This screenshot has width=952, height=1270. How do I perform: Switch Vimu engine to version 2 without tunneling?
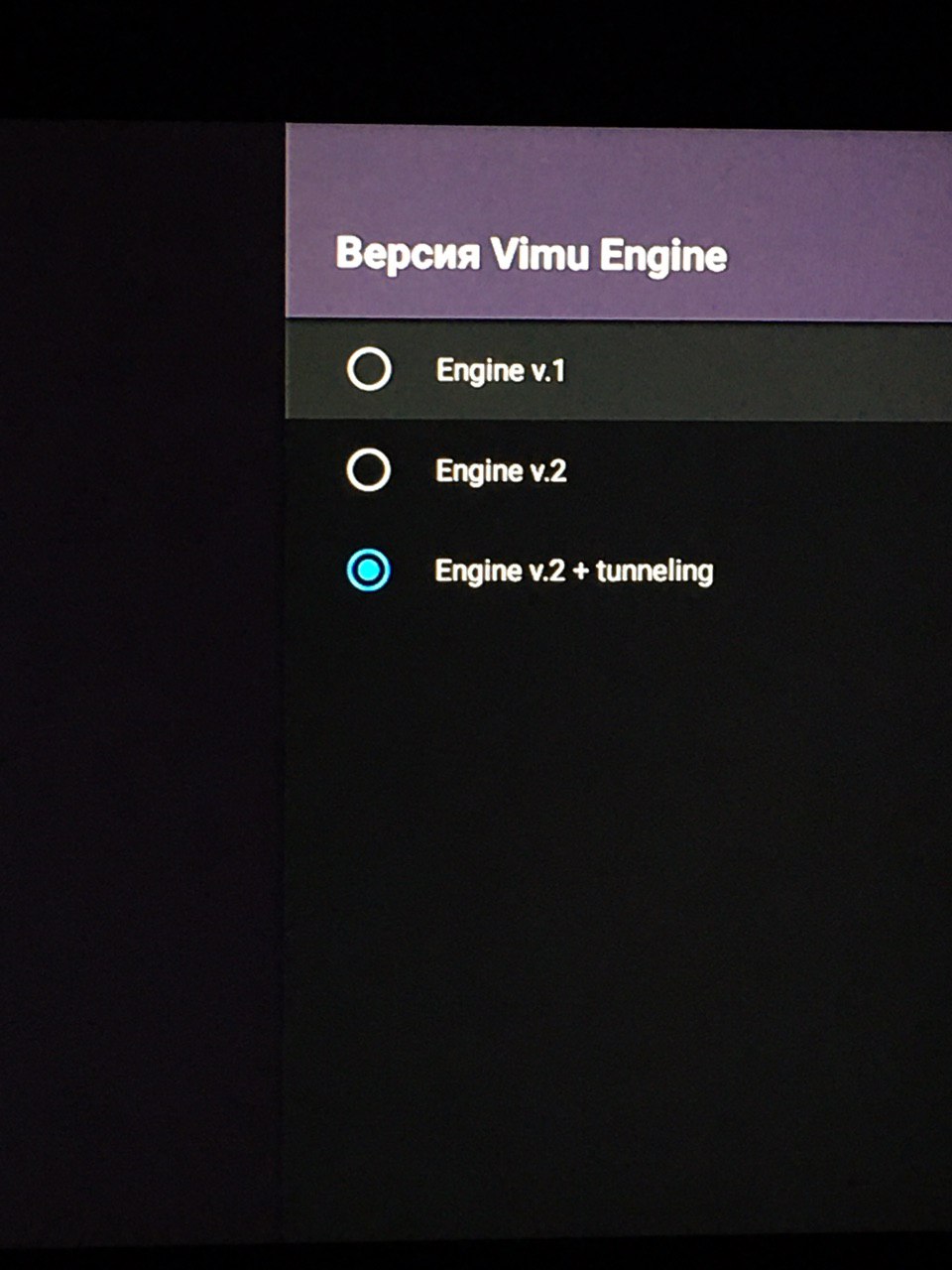click(369, 469)
